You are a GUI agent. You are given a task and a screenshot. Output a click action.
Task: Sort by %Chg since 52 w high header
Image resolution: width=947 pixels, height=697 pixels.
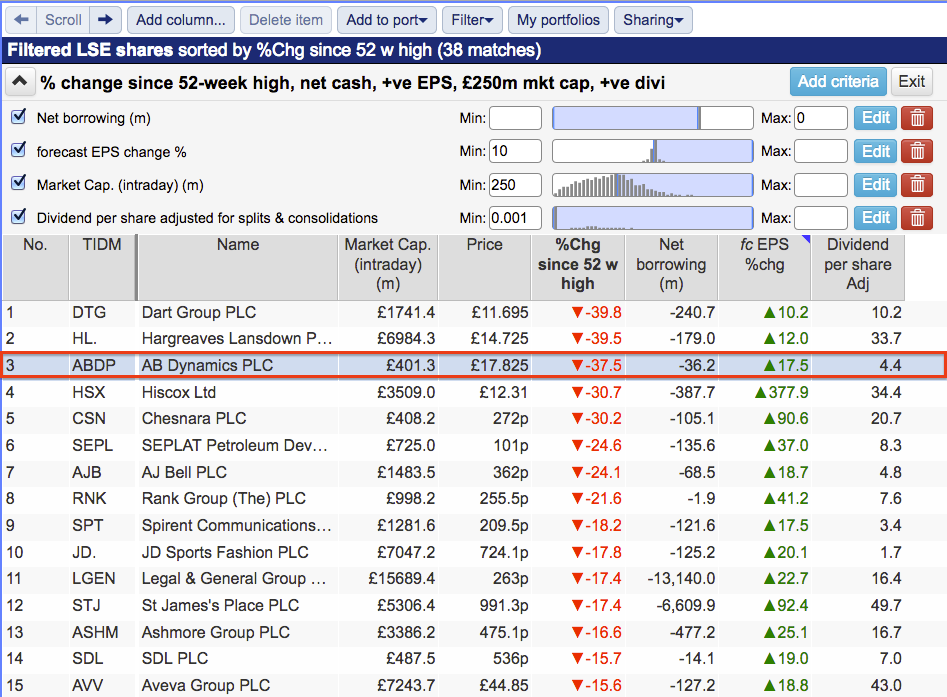[x=578, y=267]
